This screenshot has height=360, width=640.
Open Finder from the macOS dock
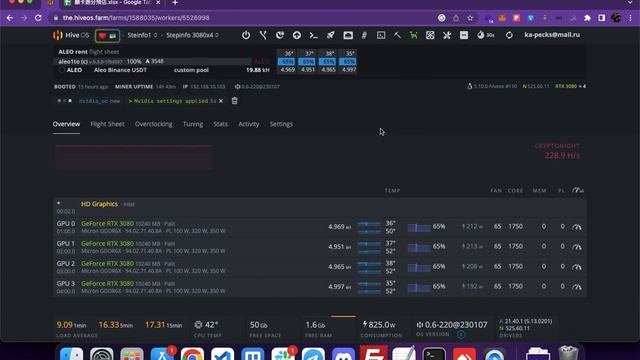tap(71, 354)
